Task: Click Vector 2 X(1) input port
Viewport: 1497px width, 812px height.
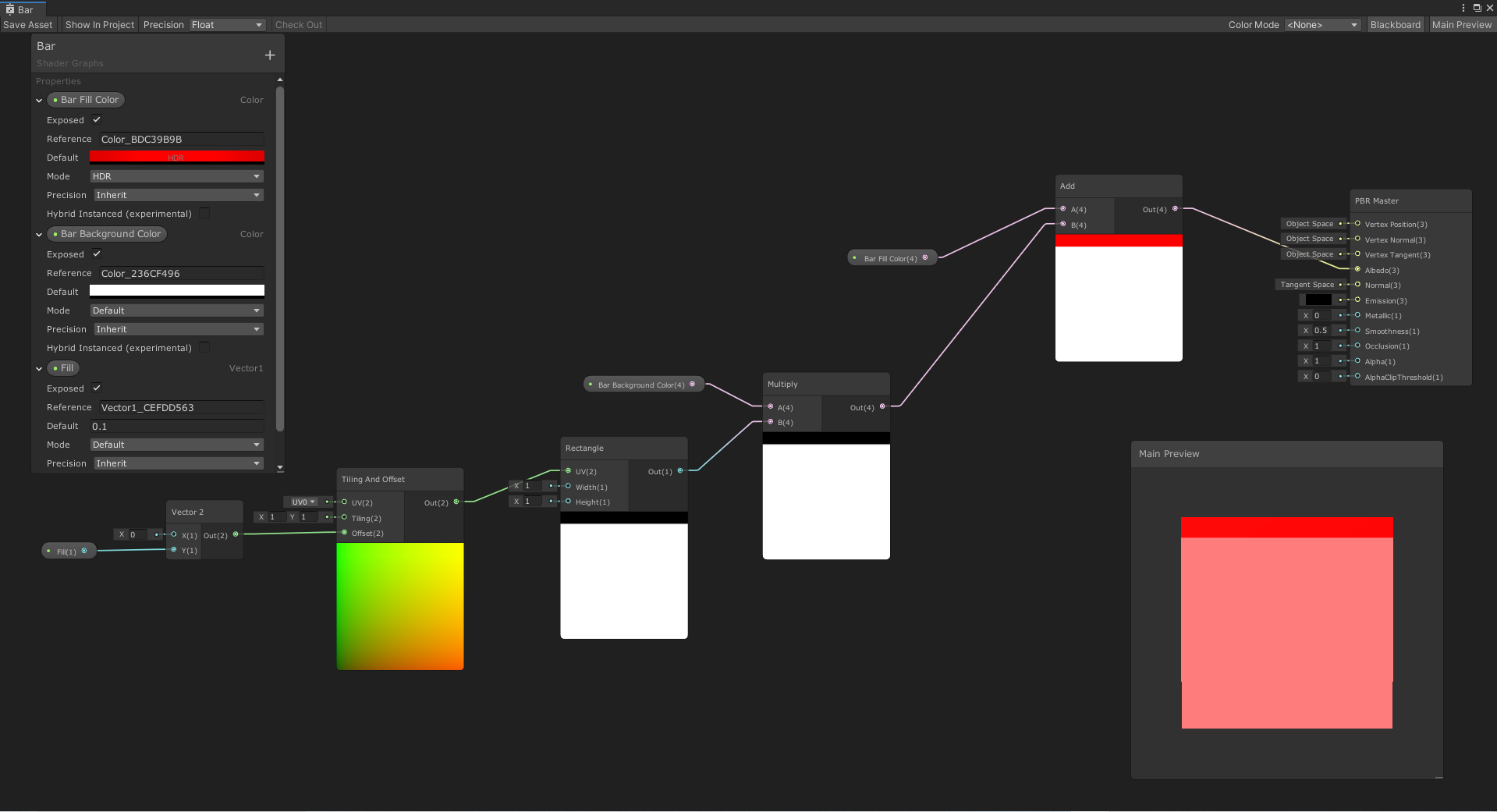Action: (x=174, y=534)
